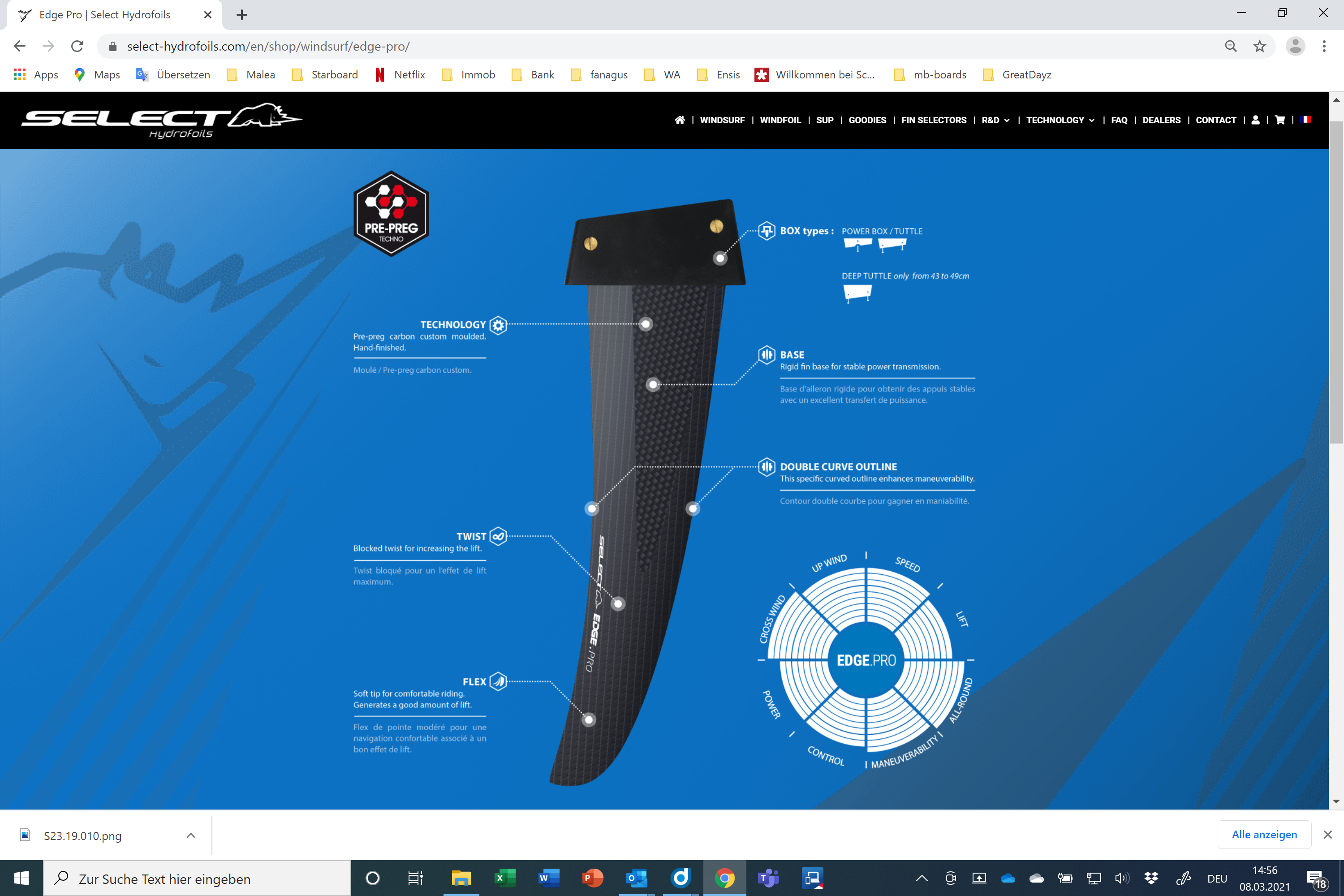Open Chrome three-dot menu
Image resolution: width=1344 pixels, height=896 pixels.
[x=1324, y=46]
